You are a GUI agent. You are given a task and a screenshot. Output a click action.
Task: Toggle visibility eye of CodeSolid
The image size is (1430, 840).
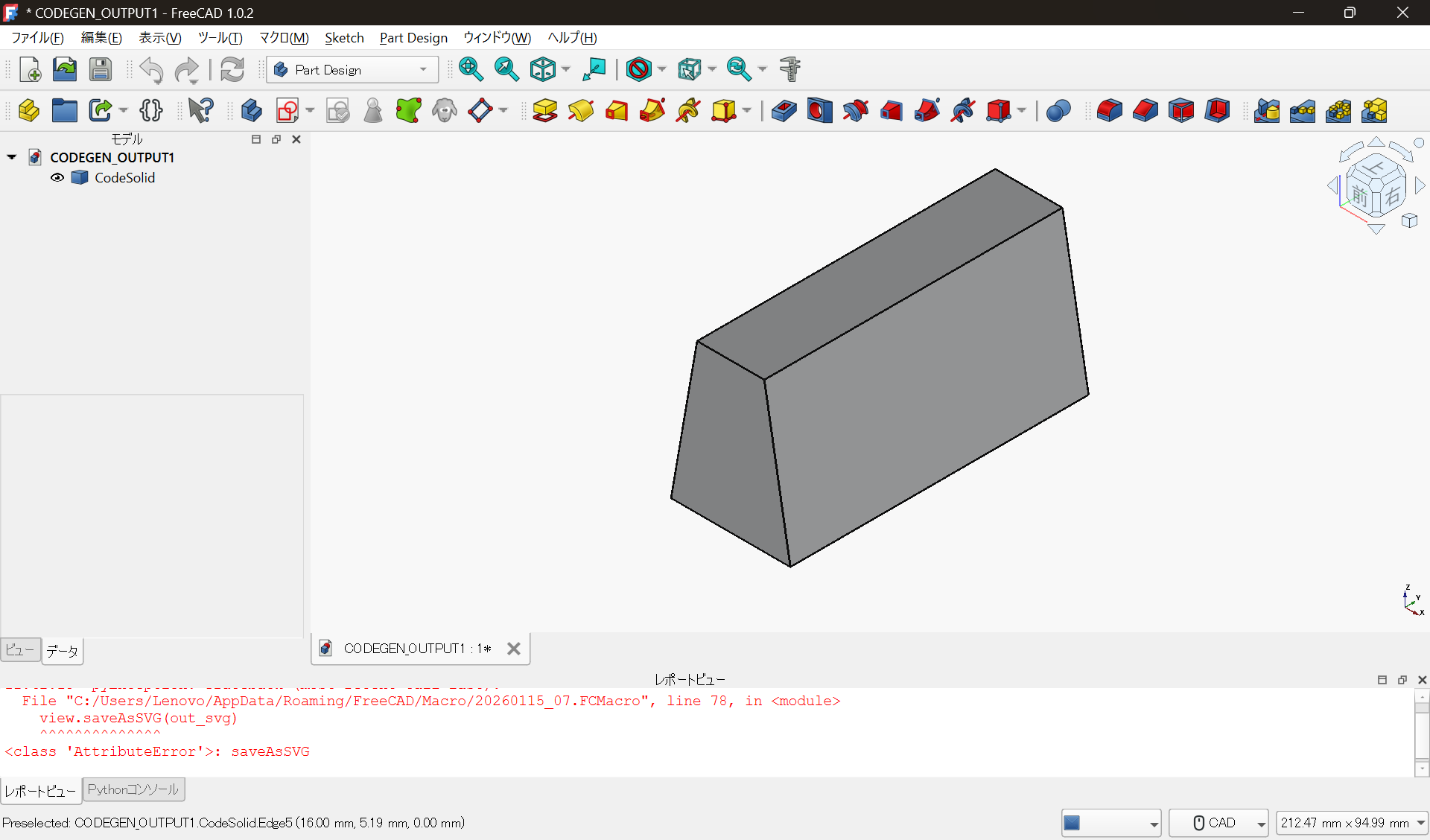click(x=57, y=177)
